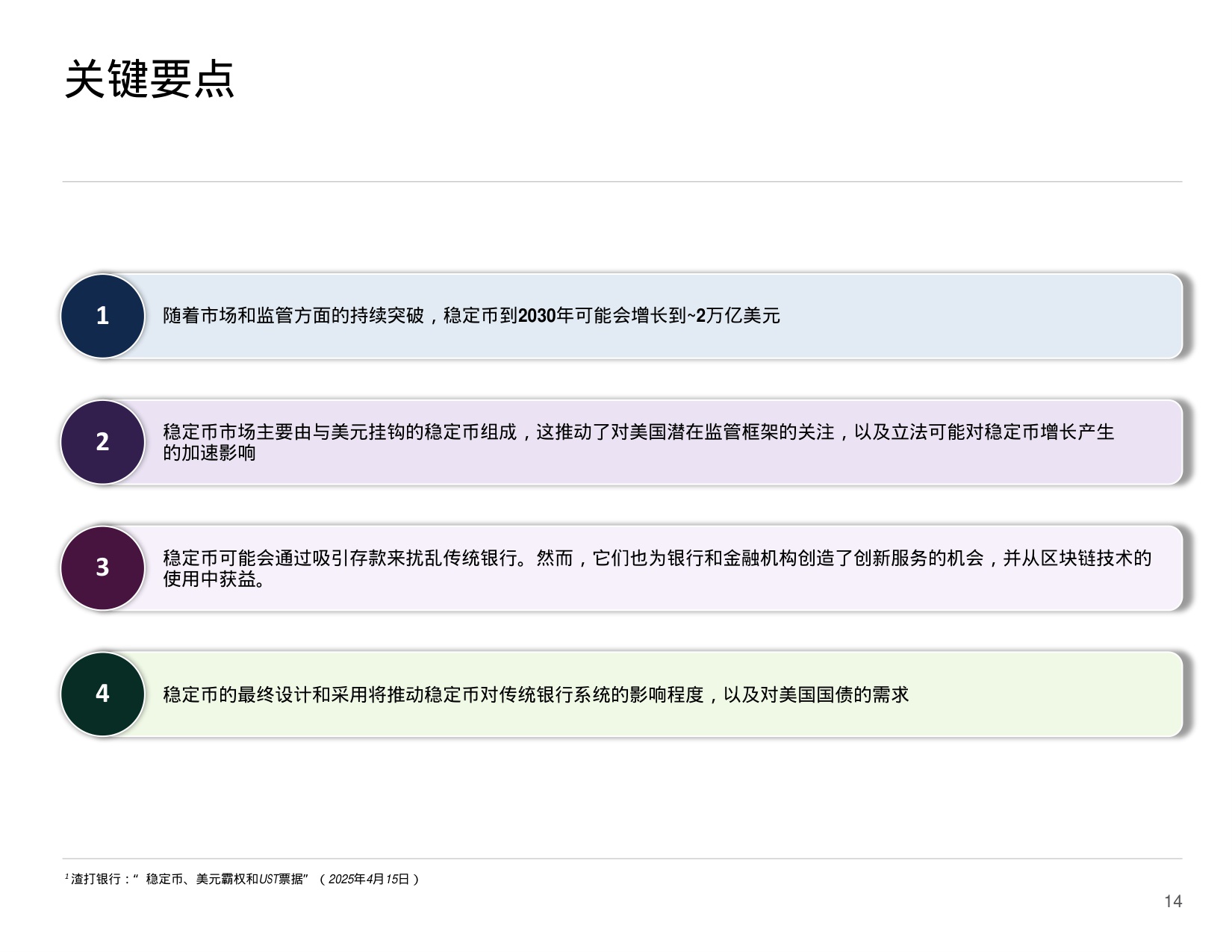Click the banner about USD-pegged stablecoins
Screen dimensions: 1232x952
click(657, 442)
